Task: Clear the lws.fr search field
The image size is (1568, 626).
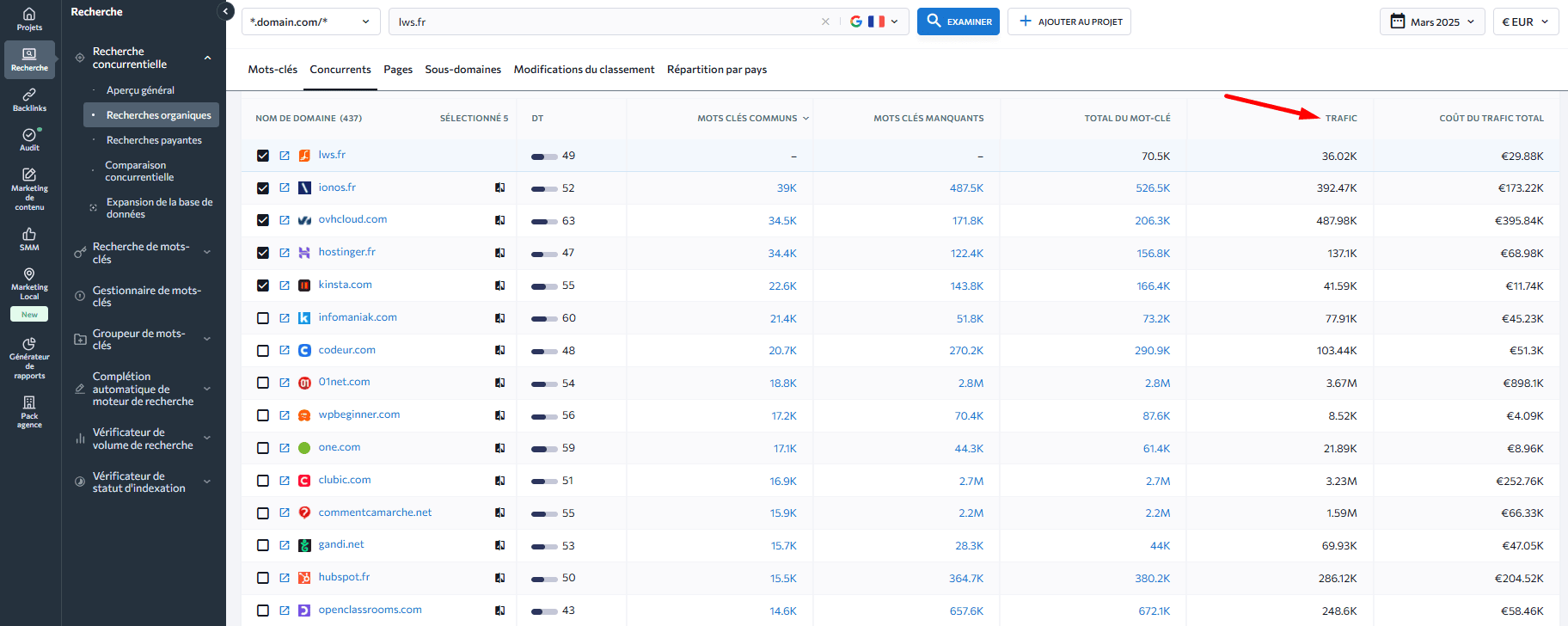Action: pyautogui.click(x=825, y=21)
